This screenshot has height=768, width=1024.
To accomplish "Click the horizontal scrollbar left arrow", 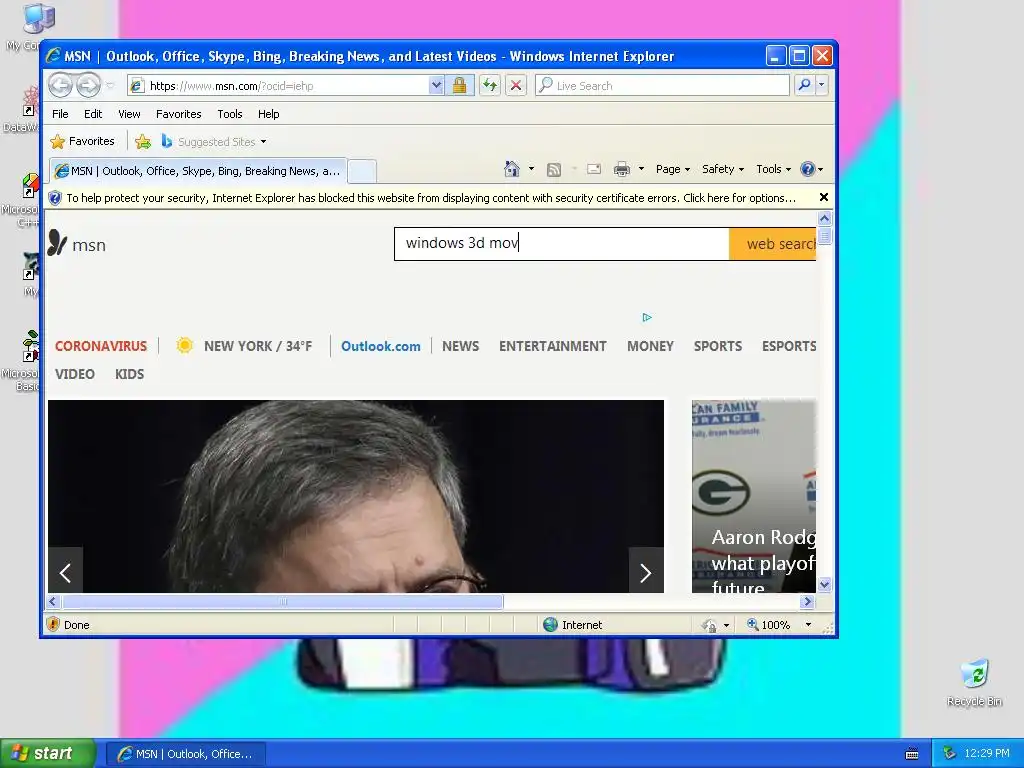I will click(54, 601).
